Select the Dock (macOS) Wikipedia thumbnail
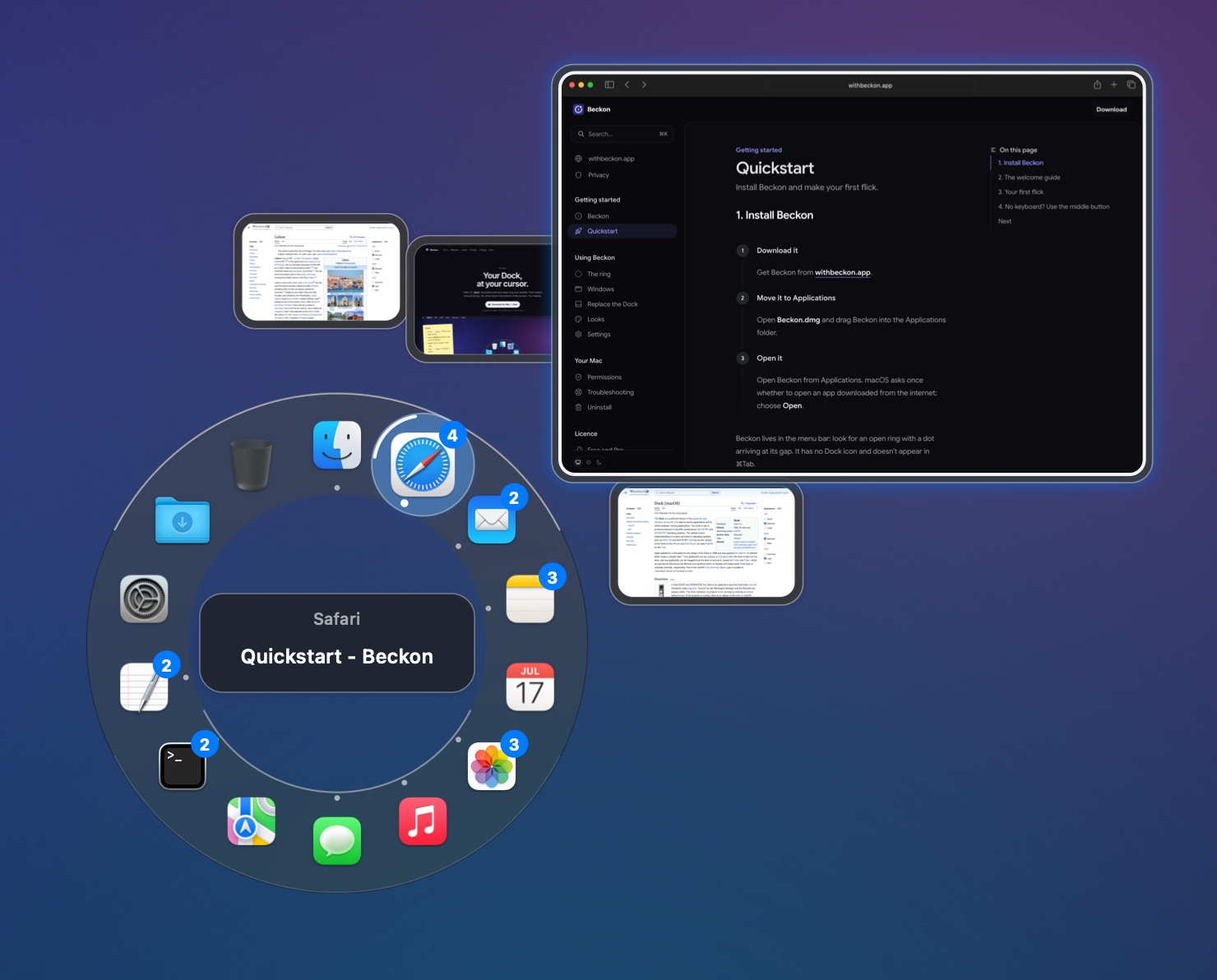 tap(706, 543)
